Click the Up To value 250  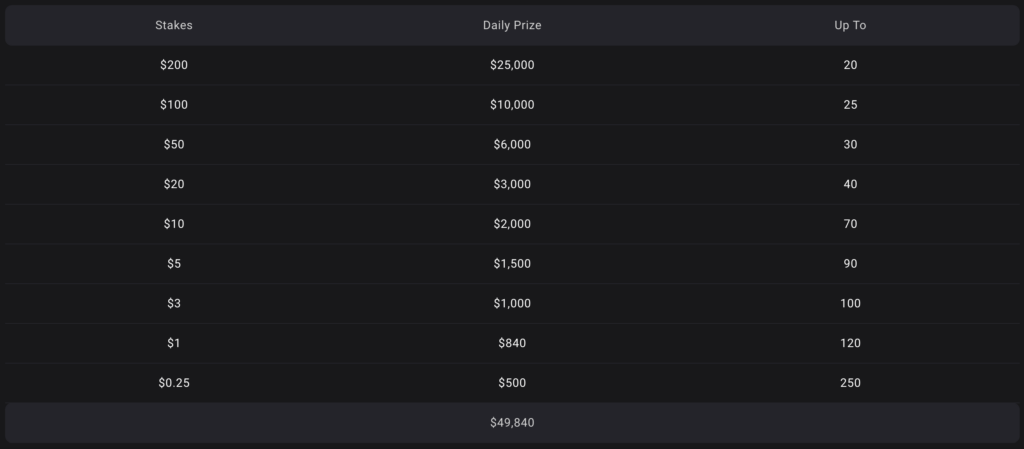point(850,384)
